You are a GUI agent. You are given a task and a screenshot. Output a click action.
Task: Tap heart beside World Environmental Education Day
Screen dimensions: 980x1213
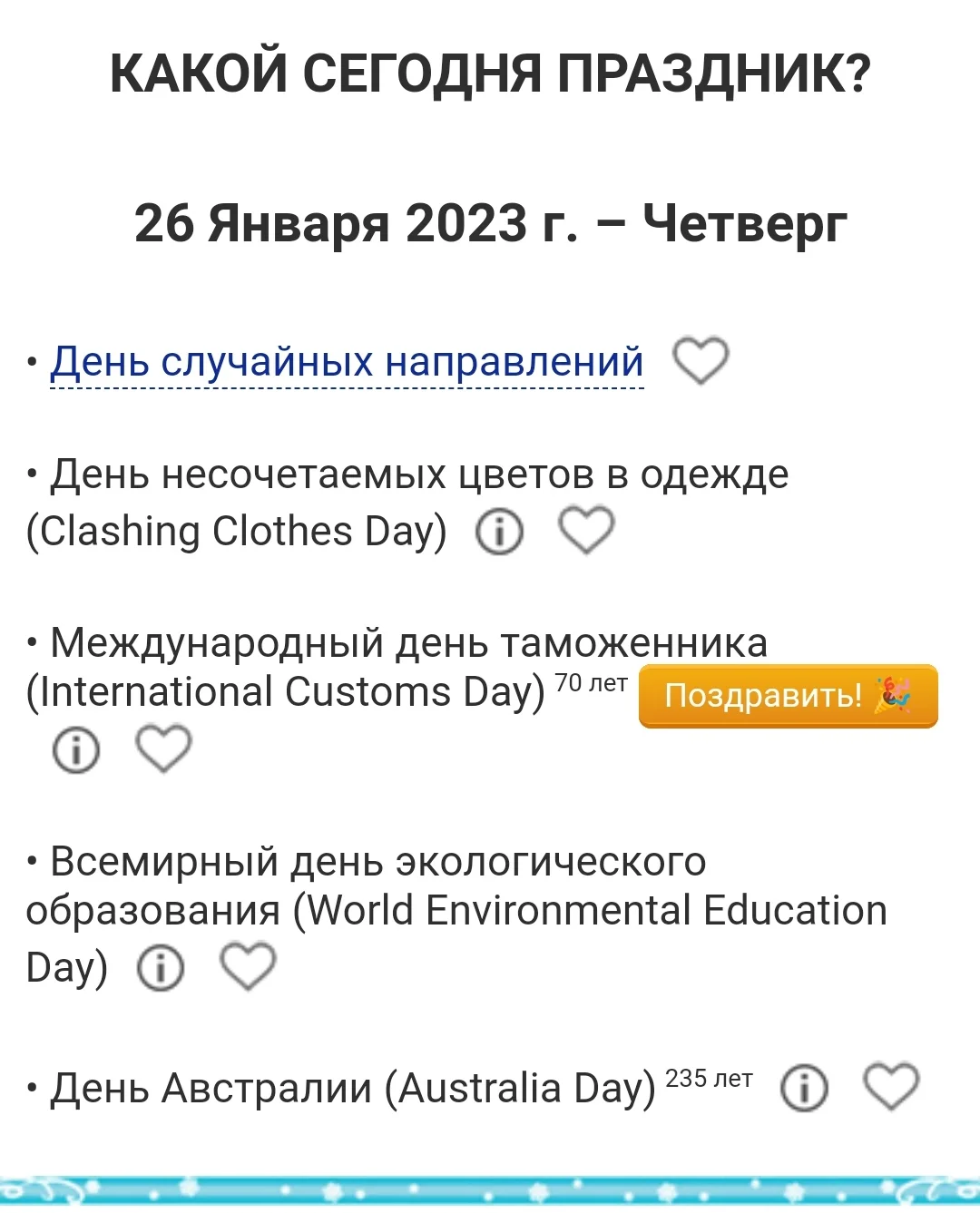pyautogui.click(x=248, y=965)
